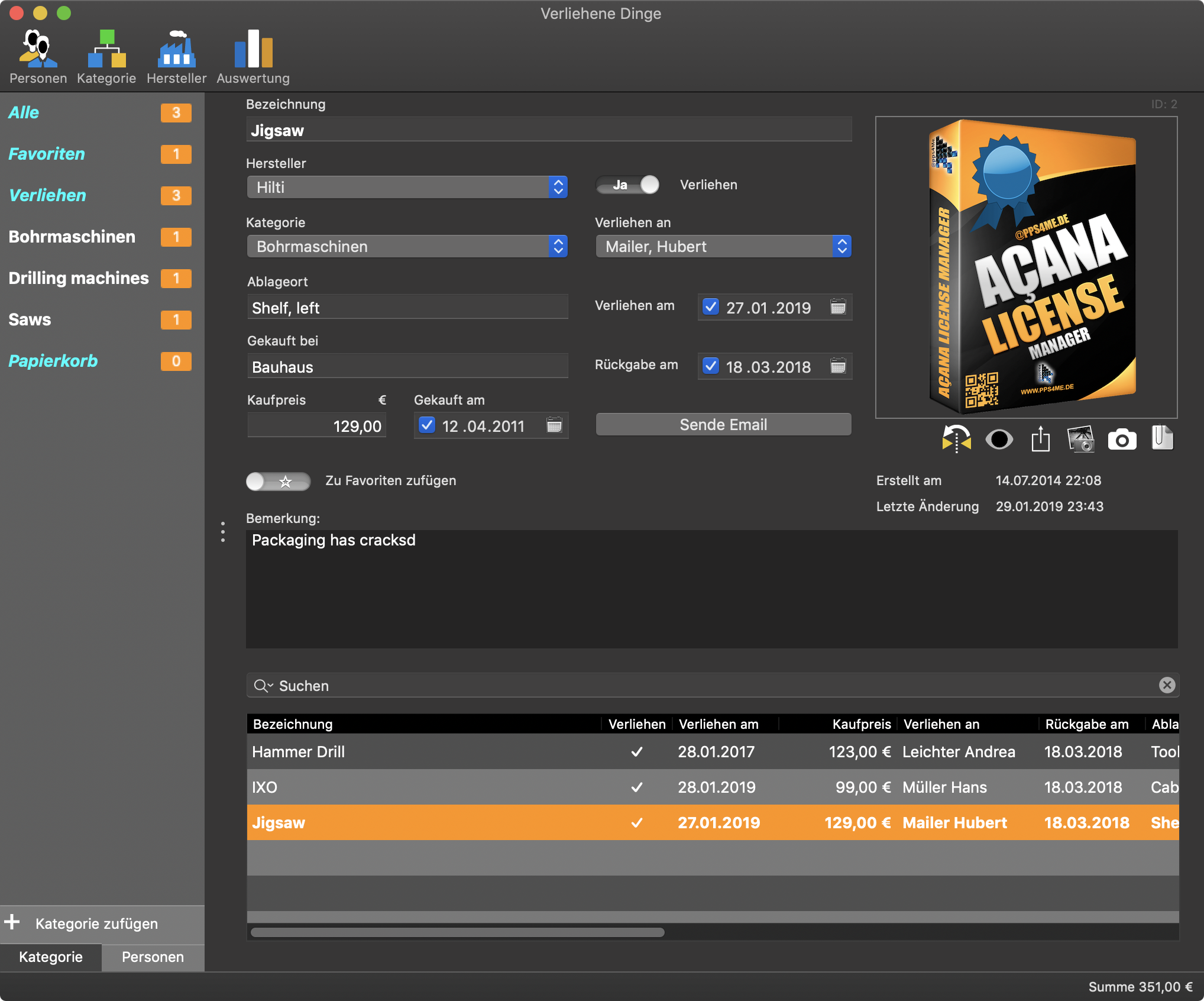
Task: Open calendar picker for Verliehen am
Action: [838, 306]
